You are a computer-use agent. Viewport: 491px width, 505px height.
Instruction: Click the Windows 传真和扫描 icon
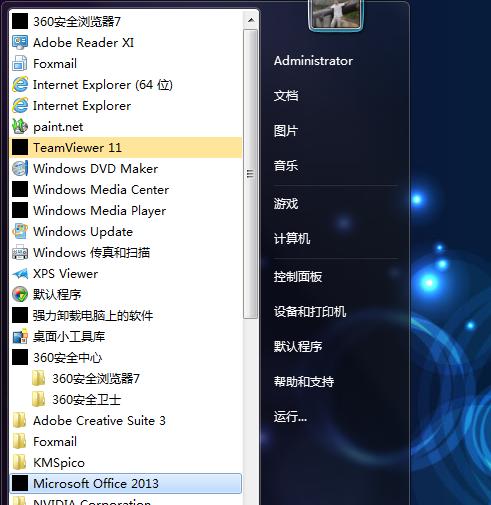[20, 253]
